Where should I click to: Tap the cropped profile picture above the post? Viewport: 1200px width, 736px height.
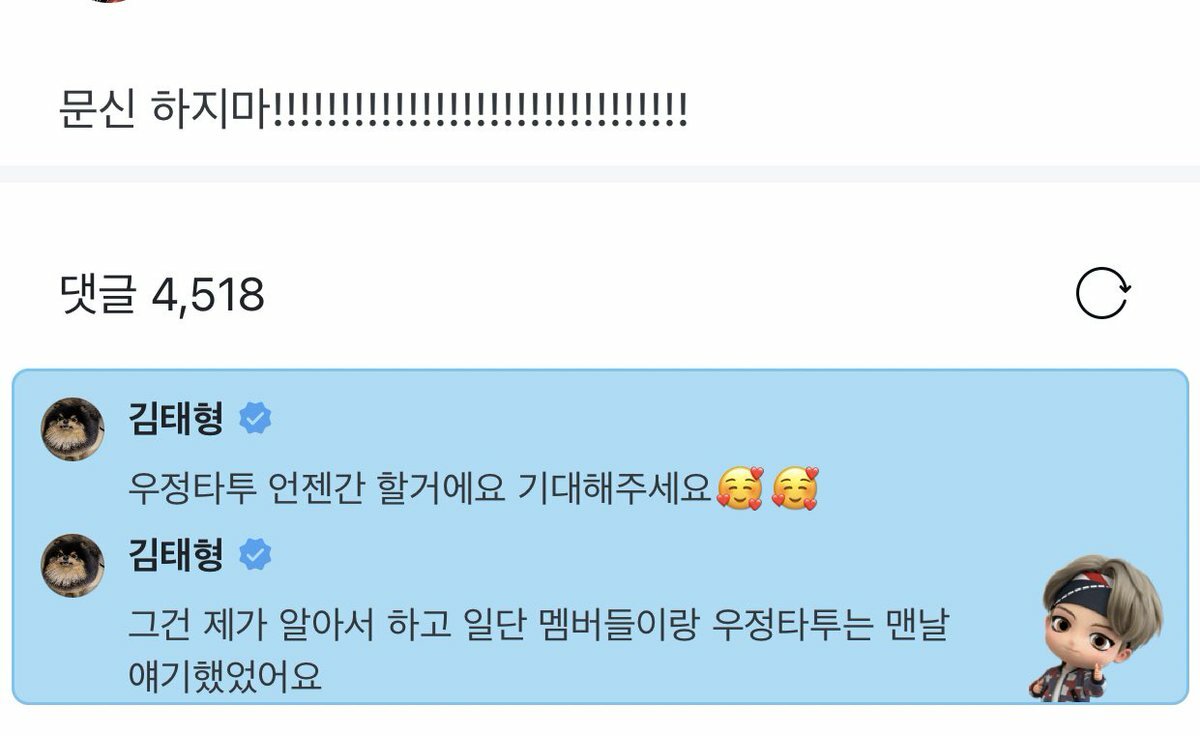click(108, 1)
